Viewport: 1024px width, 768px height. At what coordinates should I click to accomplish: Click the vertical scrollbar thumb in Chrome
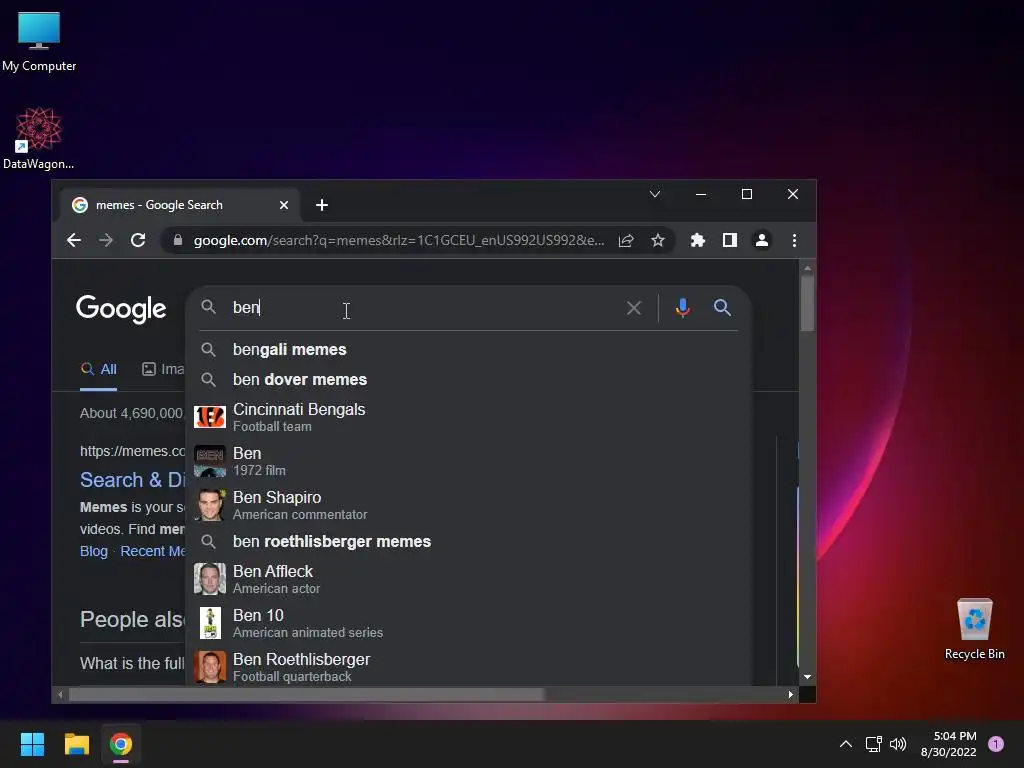point(807,304)
